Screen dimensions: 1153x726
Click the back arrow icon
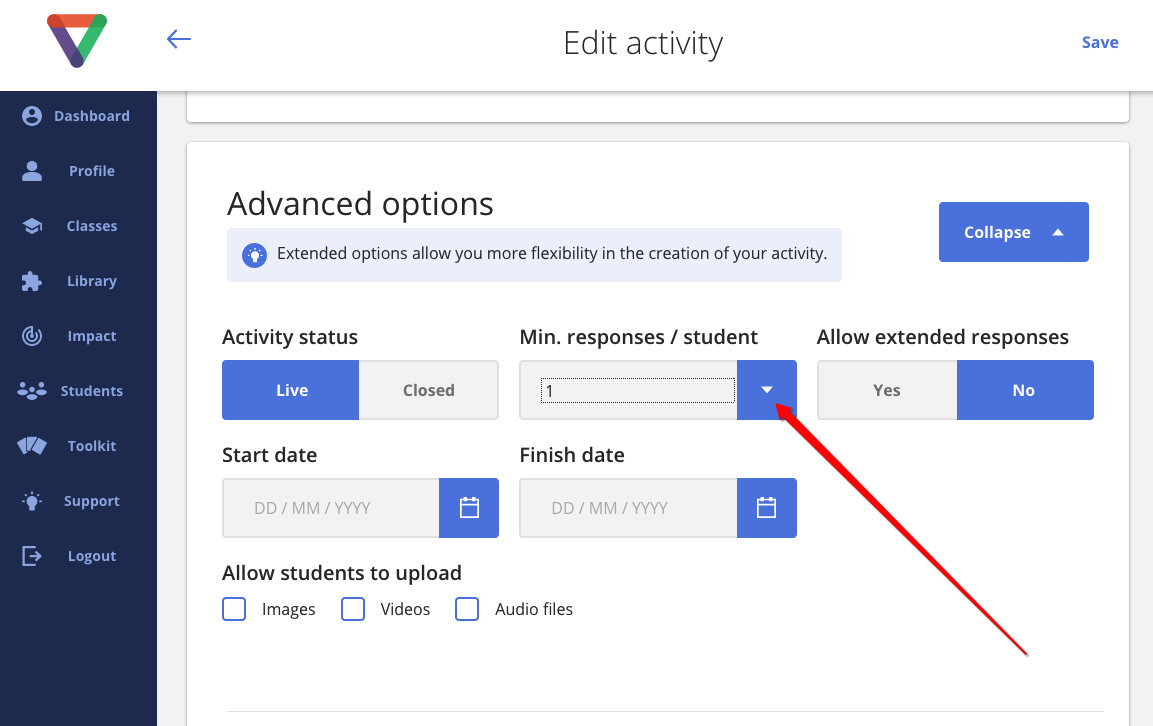pos(178,40)
